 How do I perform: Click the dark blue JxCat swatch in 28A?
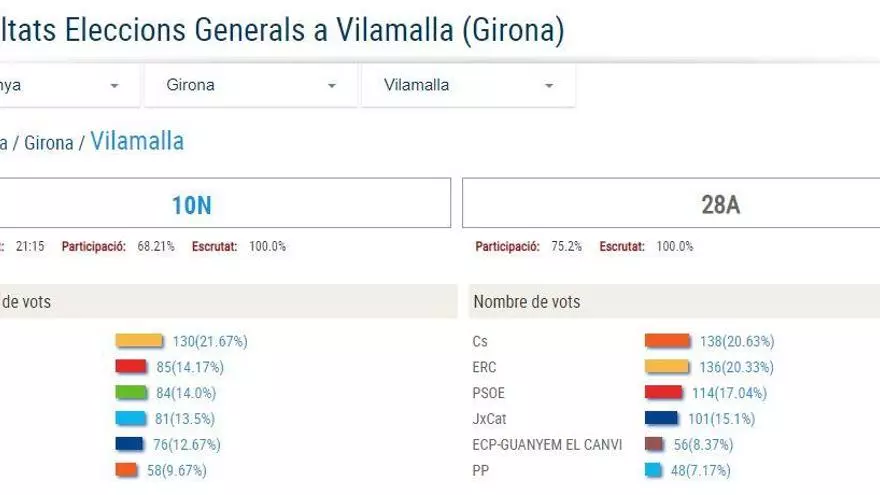point(661,419)
